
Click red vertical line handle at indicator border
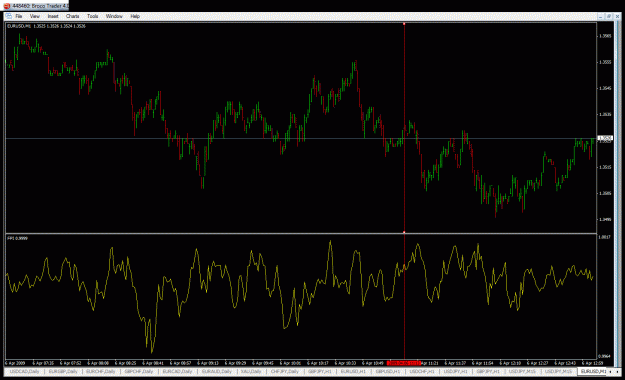click(404, 232)
